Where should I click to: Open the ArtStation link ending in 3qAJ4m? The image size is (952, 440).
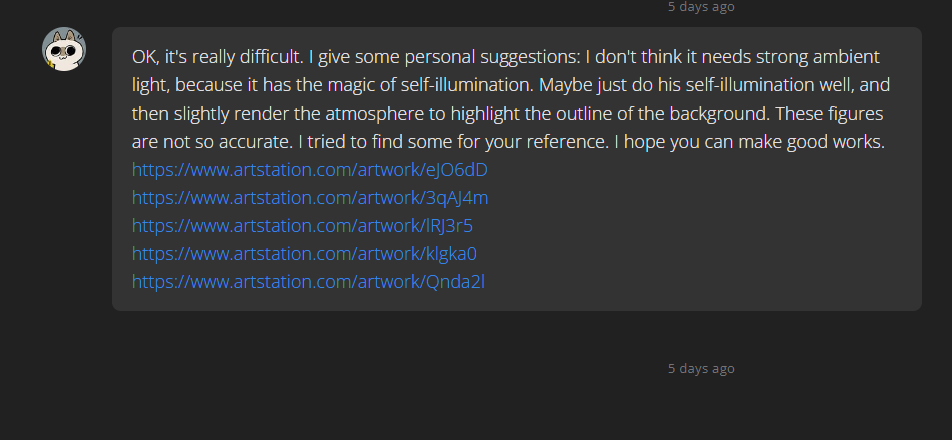point(310,197)
